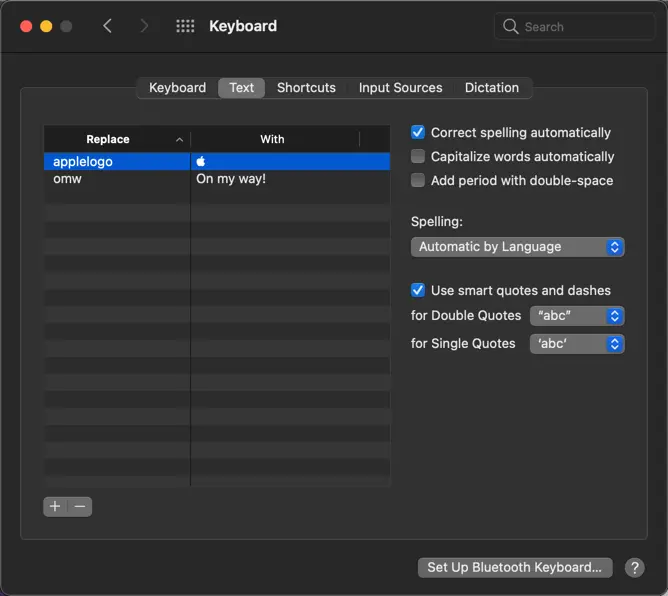Select the omw replacement row
The width and height of the screenshot is (668, 596).
click(217, 179)
